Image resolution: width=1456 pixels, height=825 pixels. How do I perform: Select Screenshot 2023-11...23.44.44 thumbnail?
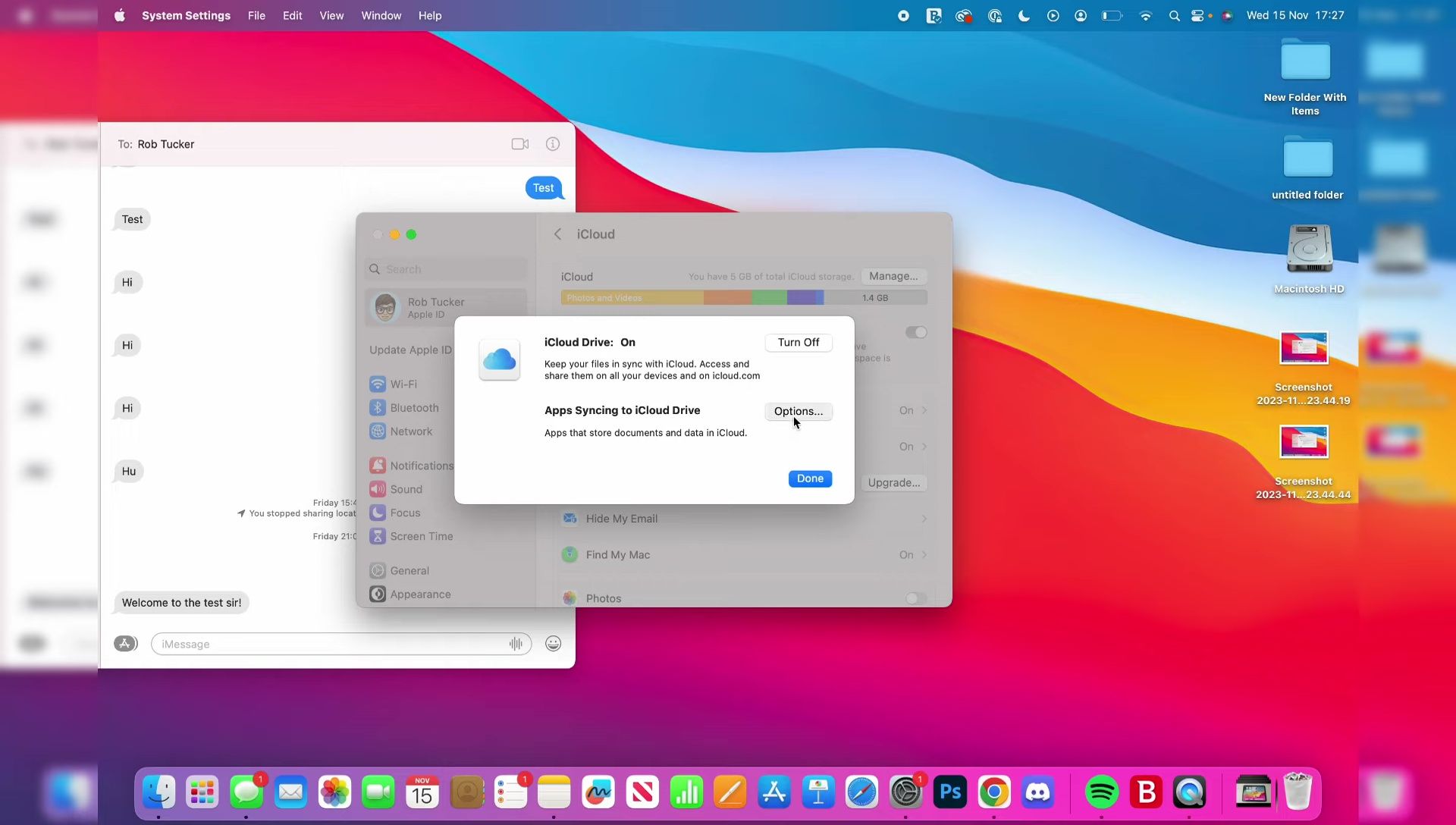[x=1304, y=442]
